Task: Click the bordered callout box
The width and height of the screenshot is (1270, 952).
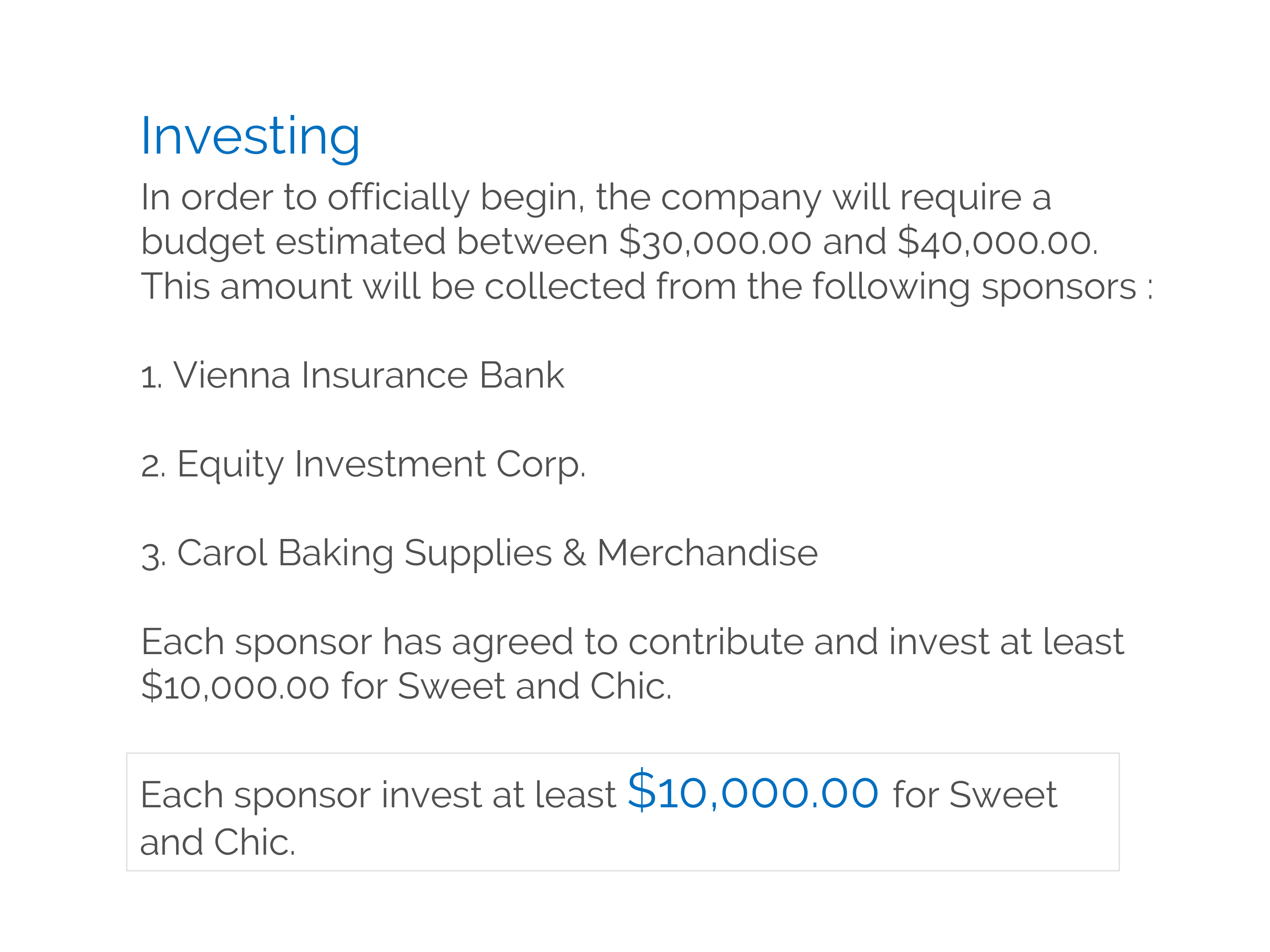Action: click(623, 812)
